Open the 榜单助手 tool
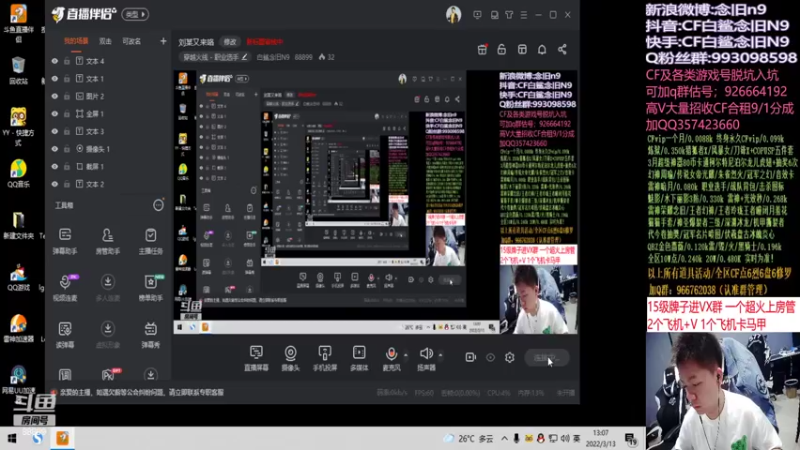Image resolution: width=800 pixels, height=450 pixels. click(151, 288)
